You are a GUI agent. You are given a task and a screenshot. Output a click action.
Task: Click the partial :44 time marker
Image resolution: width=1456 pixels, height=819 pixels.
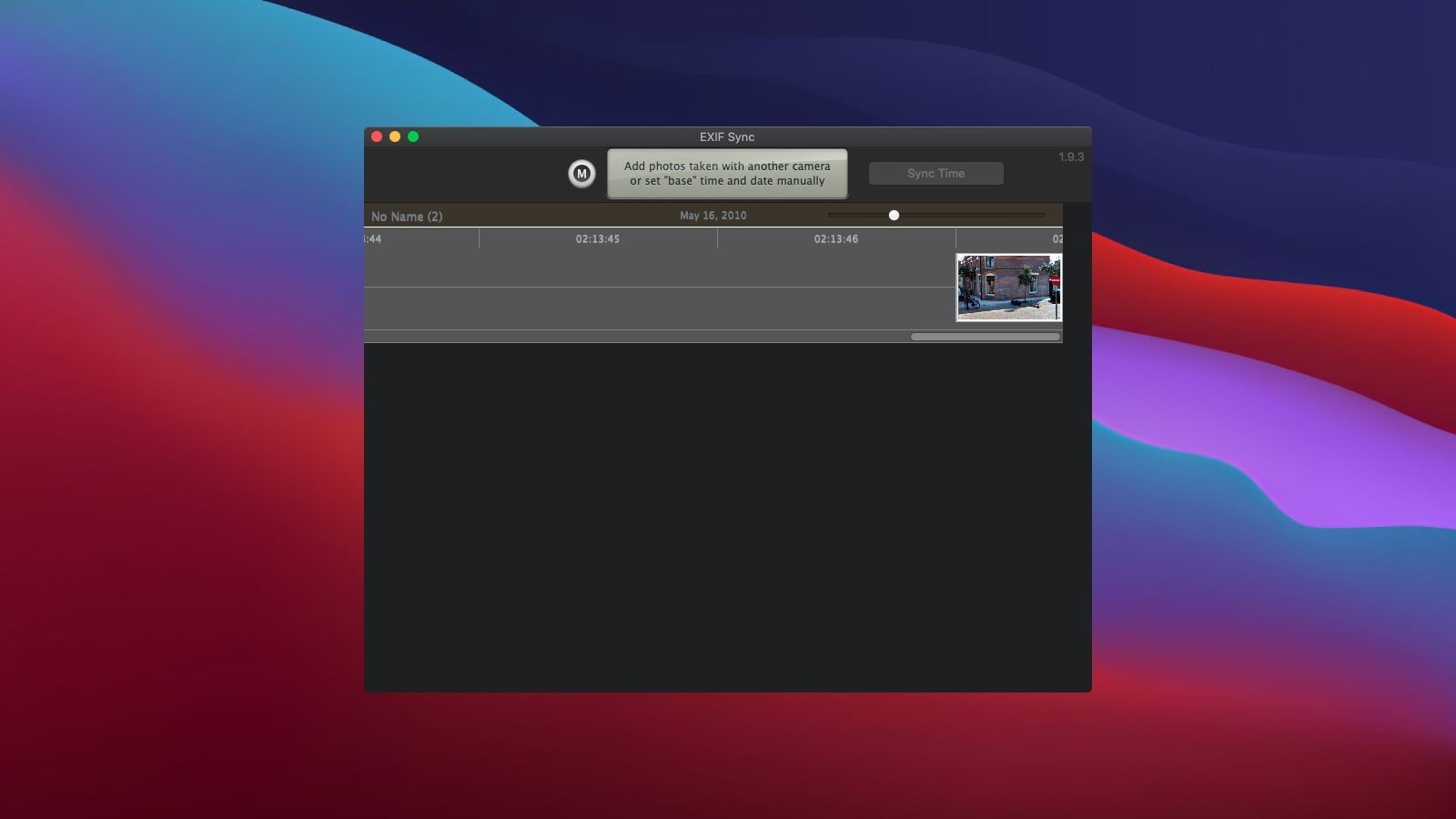(x=372, y=239)
